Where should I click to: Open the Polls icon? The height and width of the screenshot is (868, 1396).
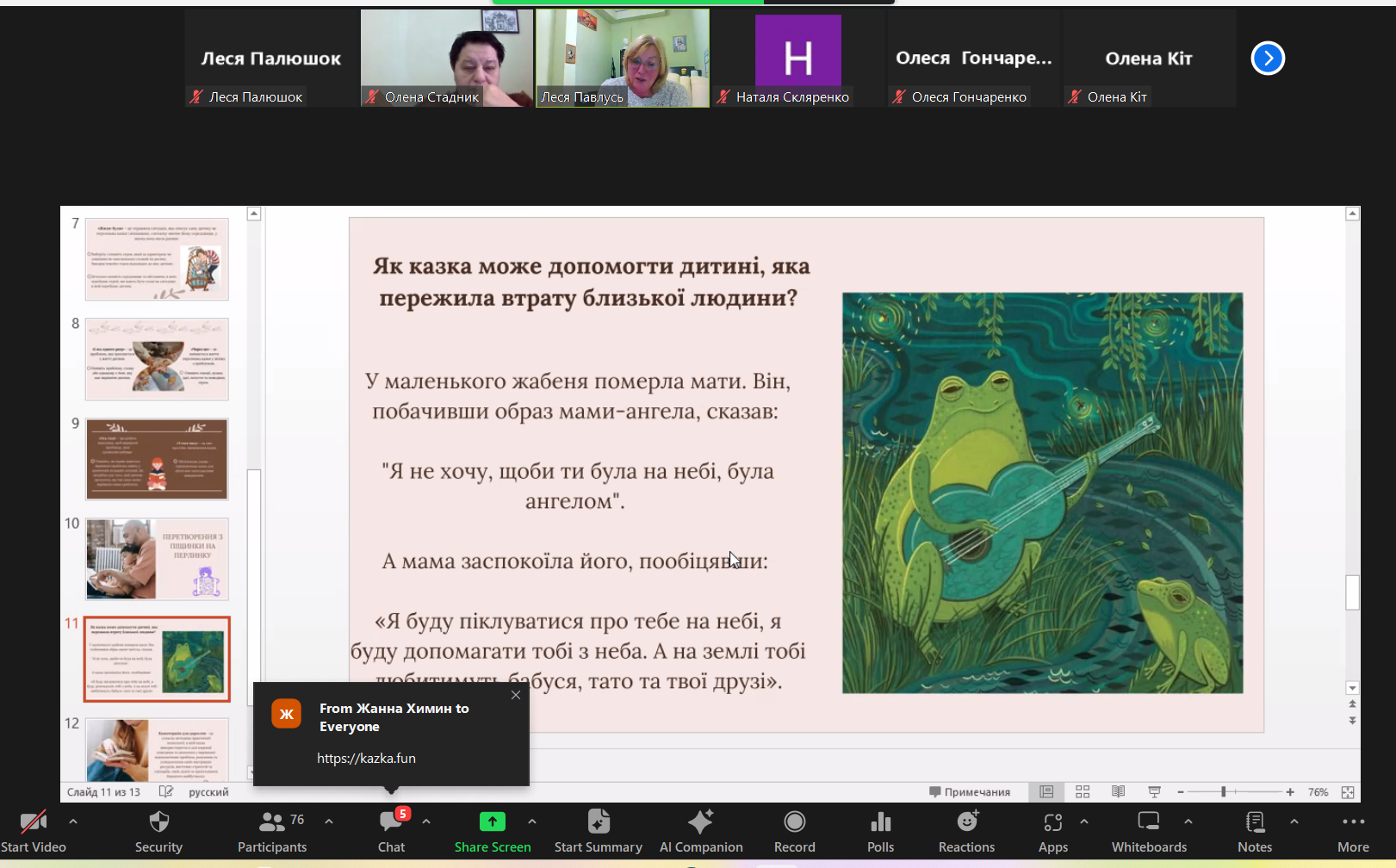880,831
